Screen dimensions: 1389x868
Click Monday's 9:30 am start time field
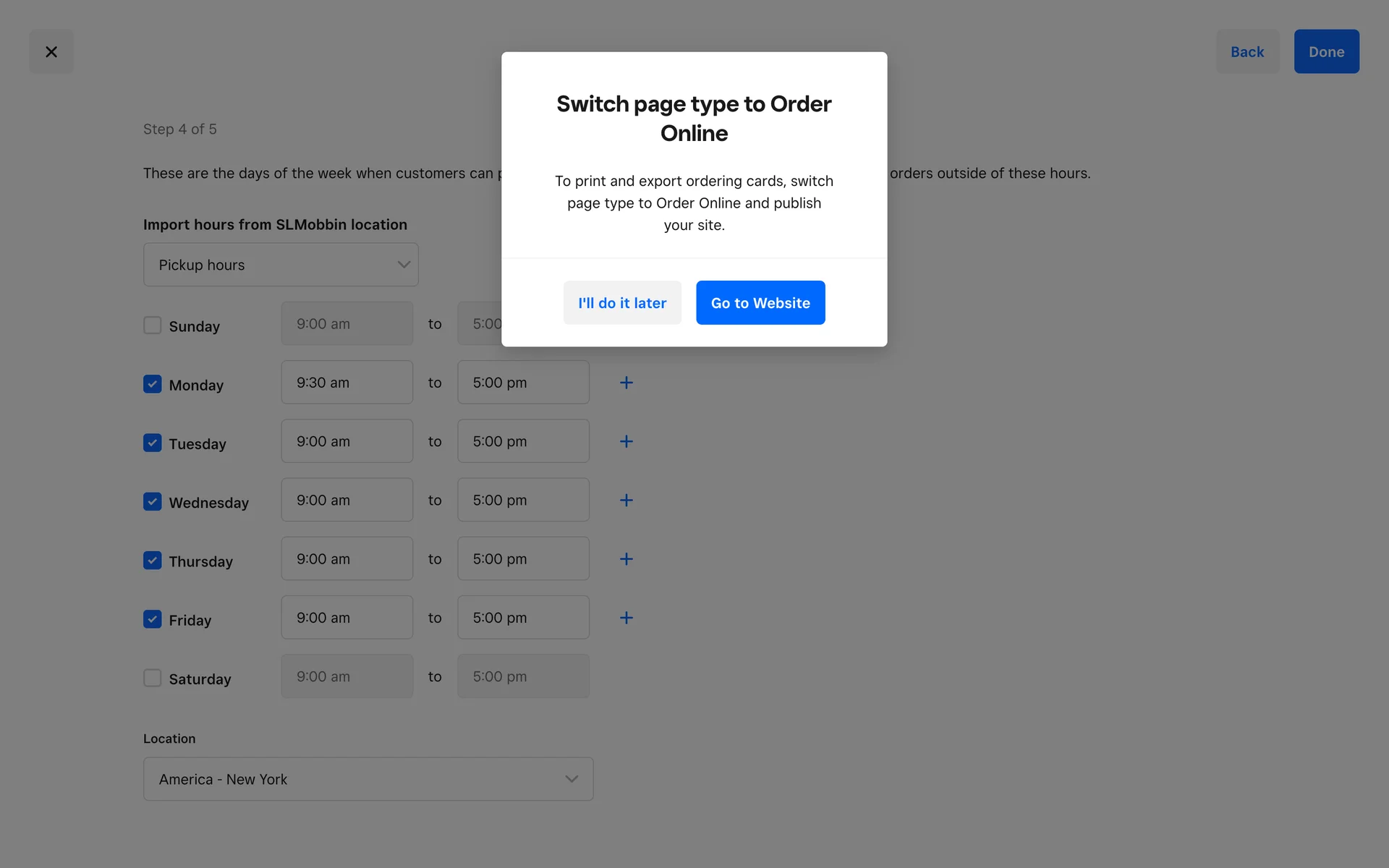(347, 383)
